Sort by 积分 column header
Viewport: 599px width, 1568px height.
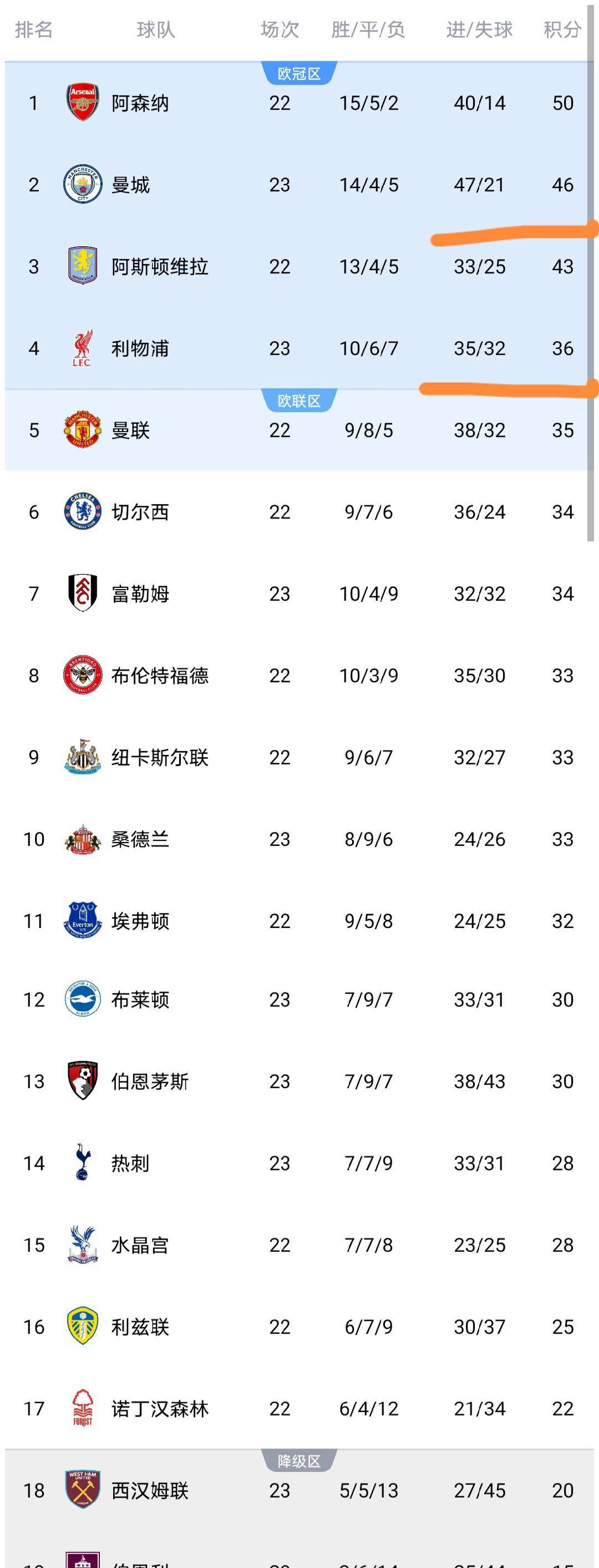(x=562, y=29)
